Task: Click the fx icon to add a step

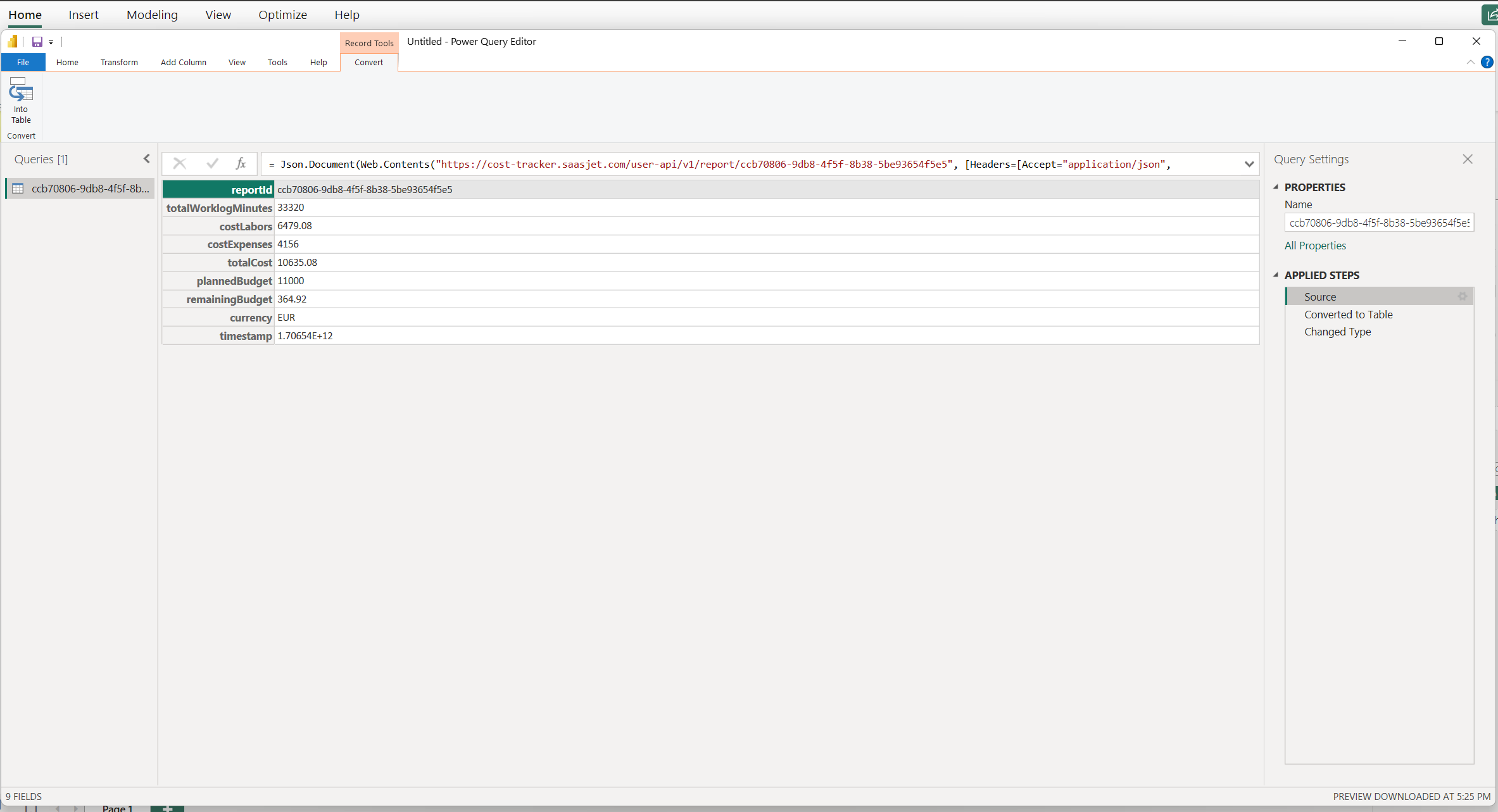Action: [x=241, y=163]
